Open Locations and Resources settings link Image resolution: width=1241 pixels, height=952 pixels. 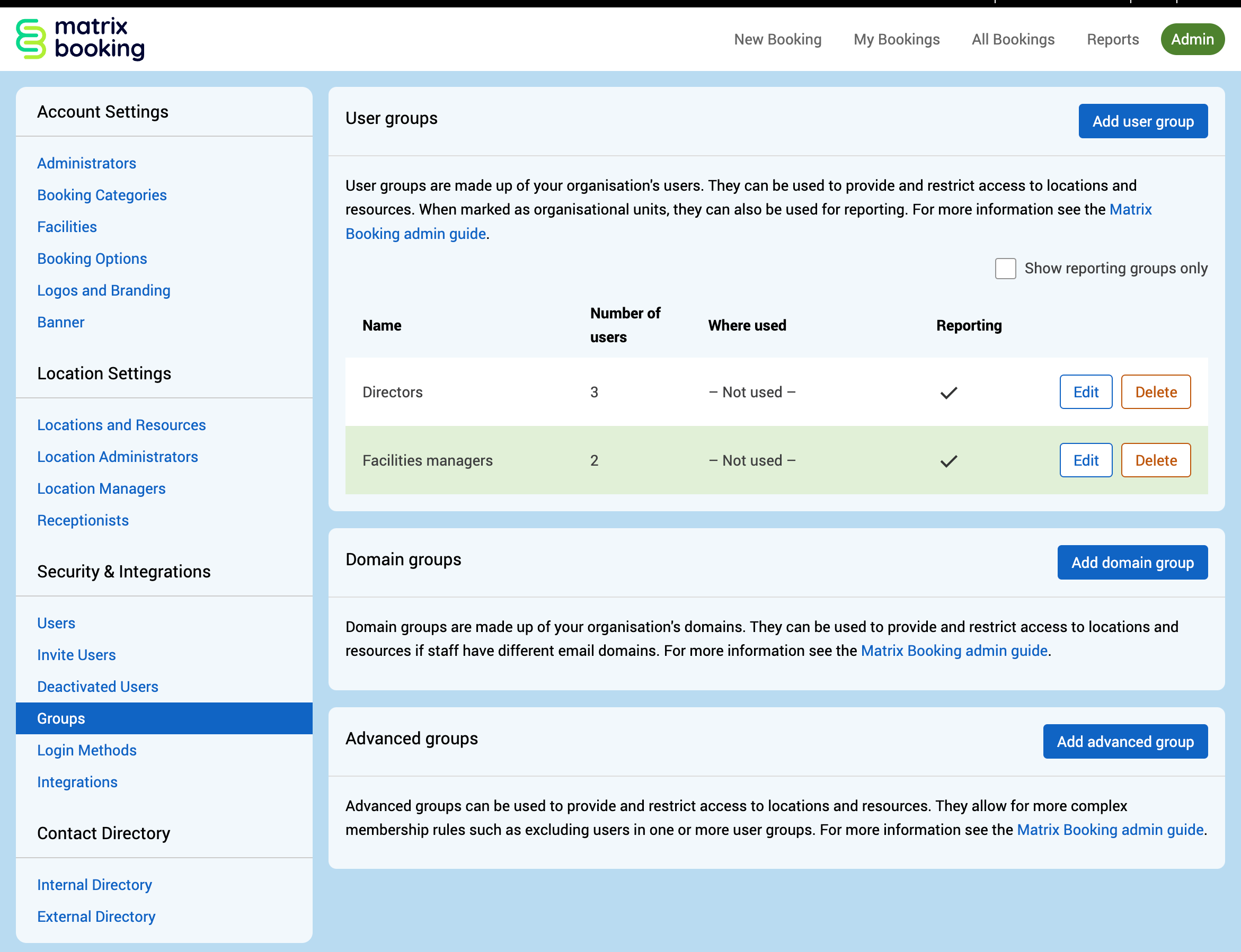(121, 425)
